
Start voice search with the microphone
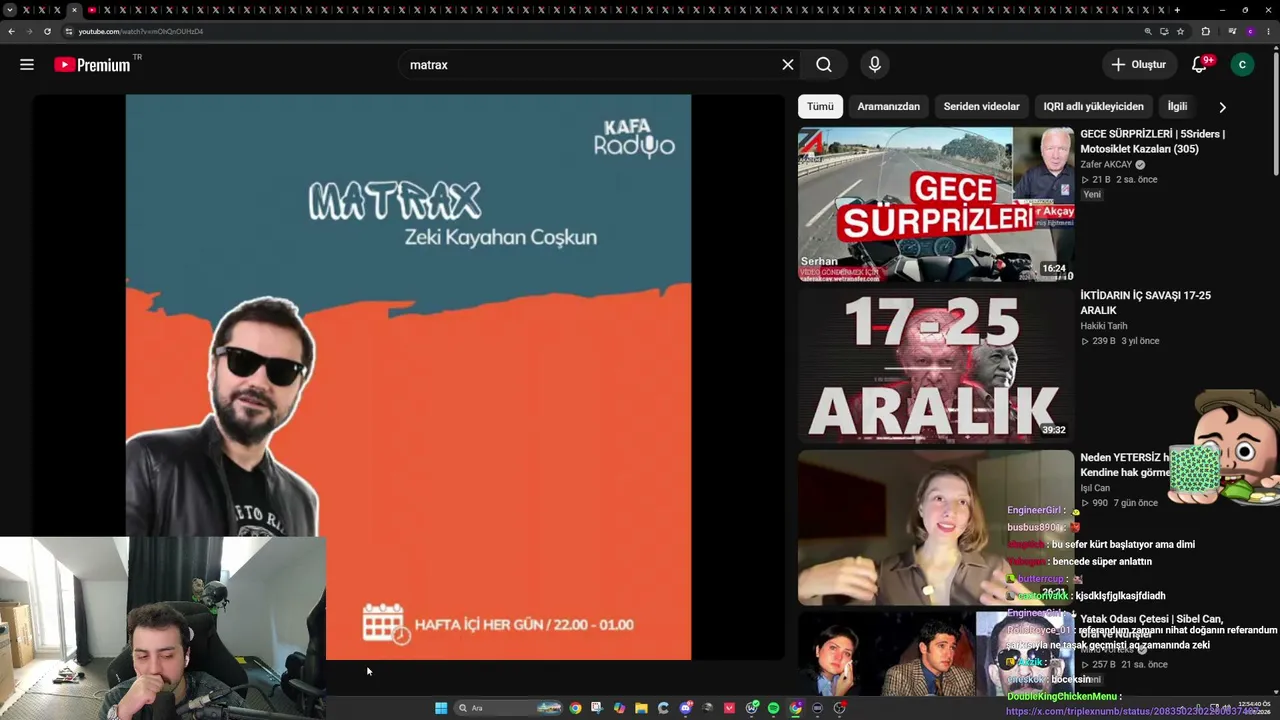pos(875,65)
